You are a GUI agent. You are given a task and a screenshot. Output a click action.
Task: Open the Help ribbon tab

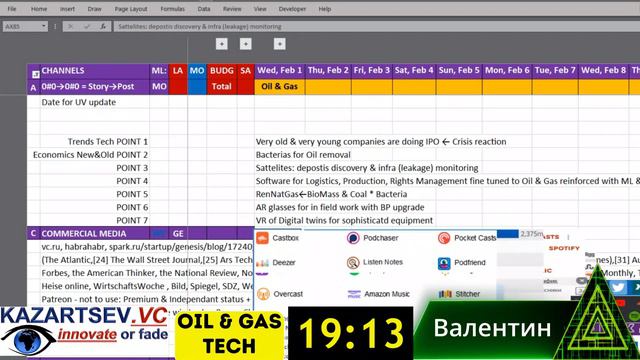[x=324, y=9]
